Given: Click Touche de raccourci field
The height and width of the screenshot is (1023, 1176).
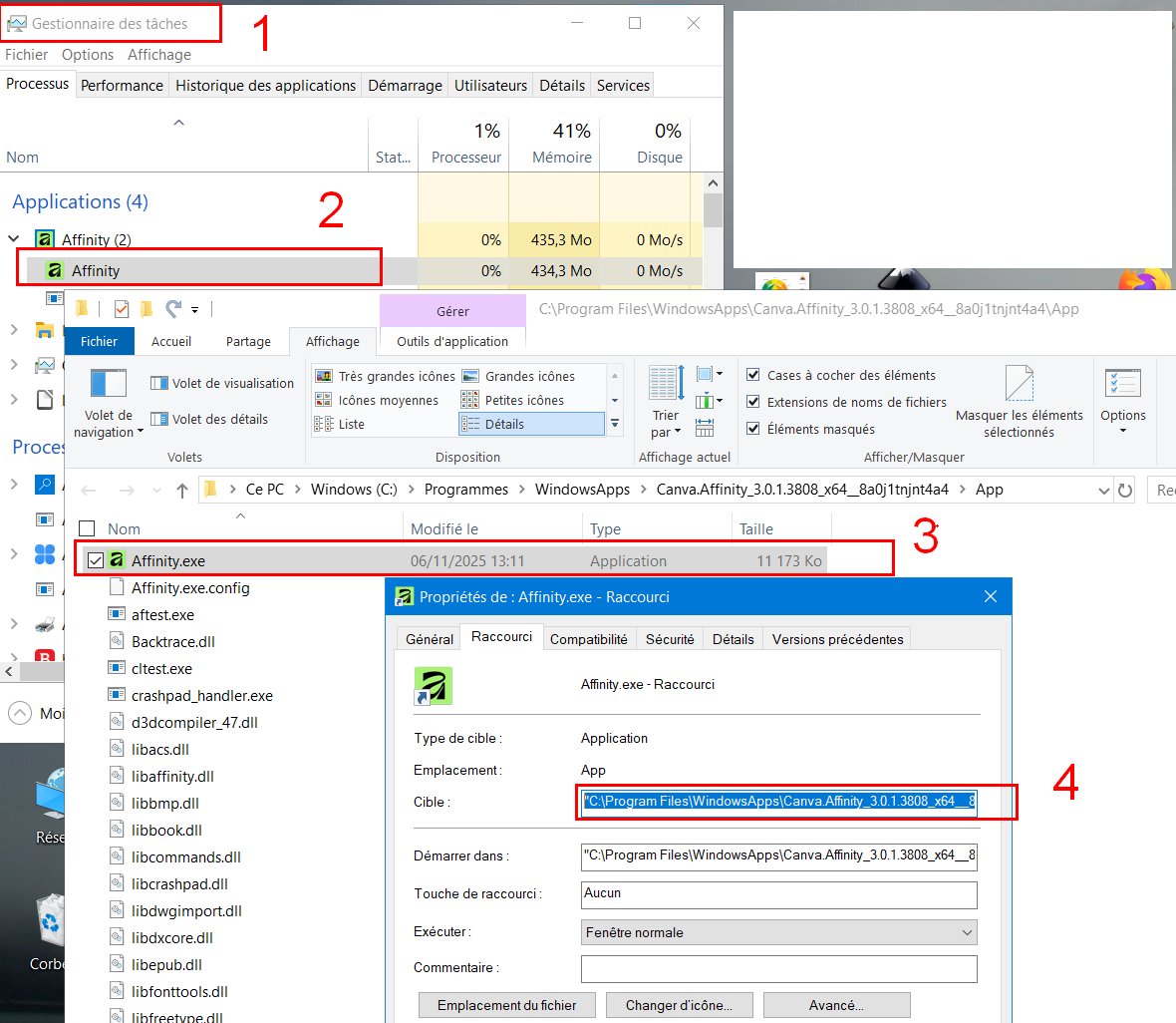Looking at the screenshot, I should pyautogui.click(x=778, y=894).
